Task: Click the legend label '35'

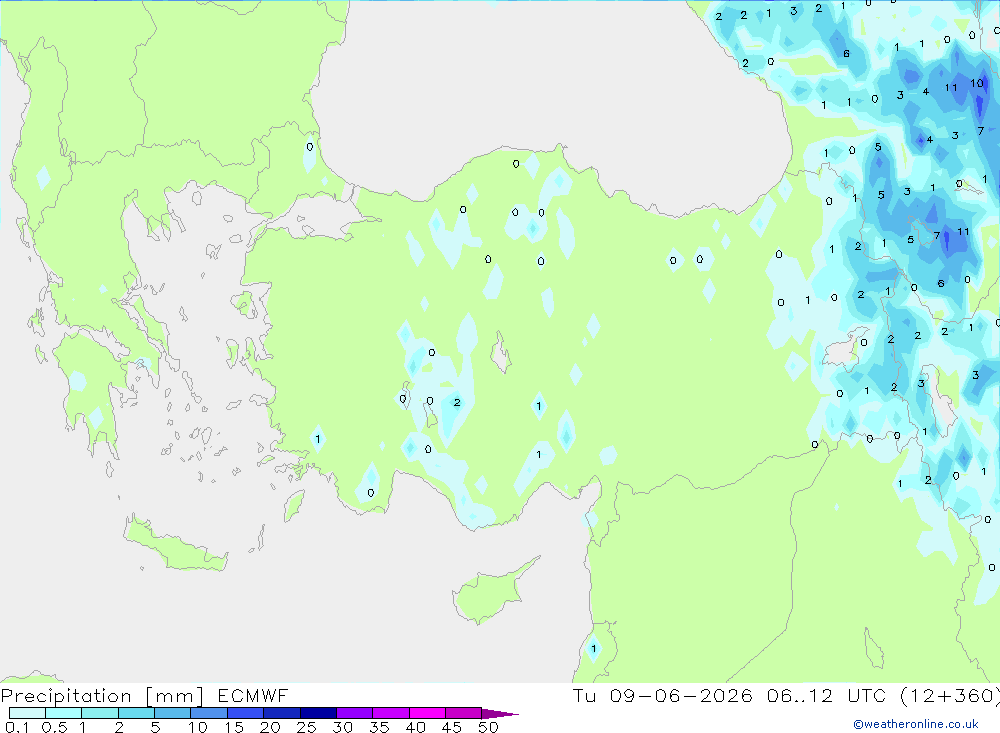Action: click(x=379, y=727)
